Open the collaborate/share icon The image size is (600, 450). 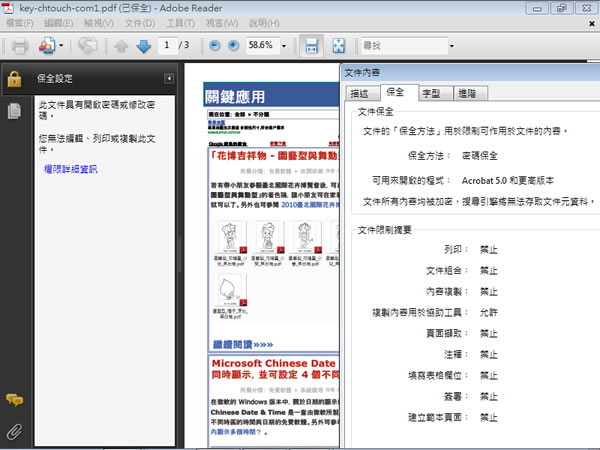click(47, 46)
